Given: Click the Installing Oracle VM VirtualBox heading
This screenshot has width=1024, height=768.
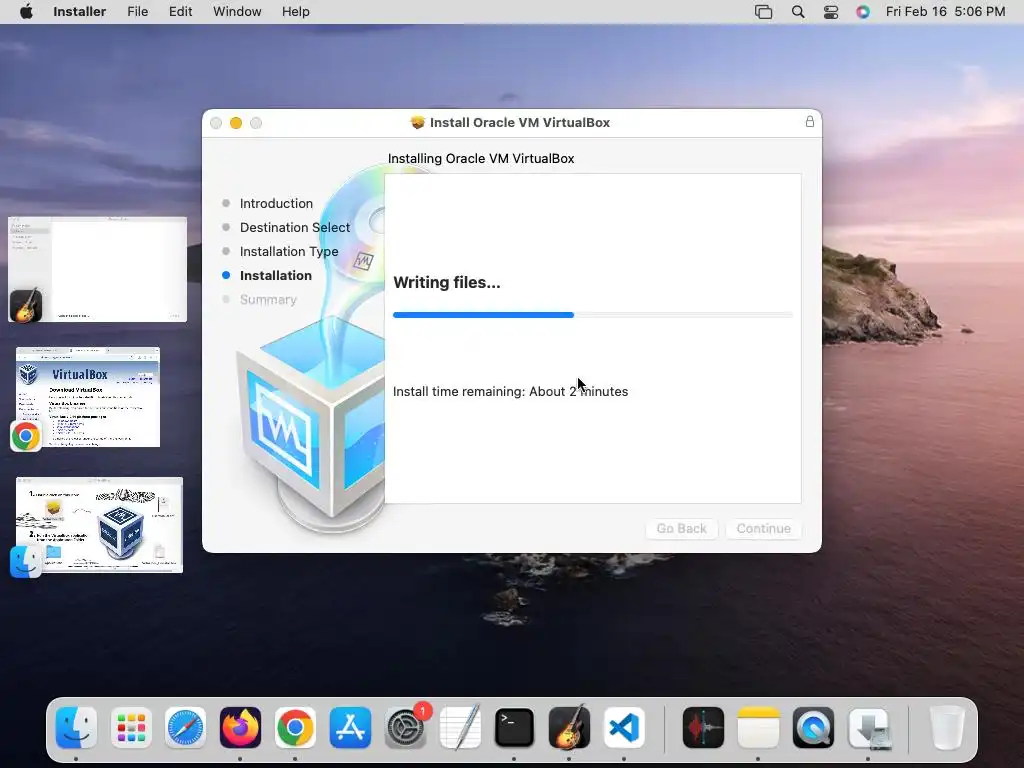Looking at the screenshot, I should tap(481, 158).
